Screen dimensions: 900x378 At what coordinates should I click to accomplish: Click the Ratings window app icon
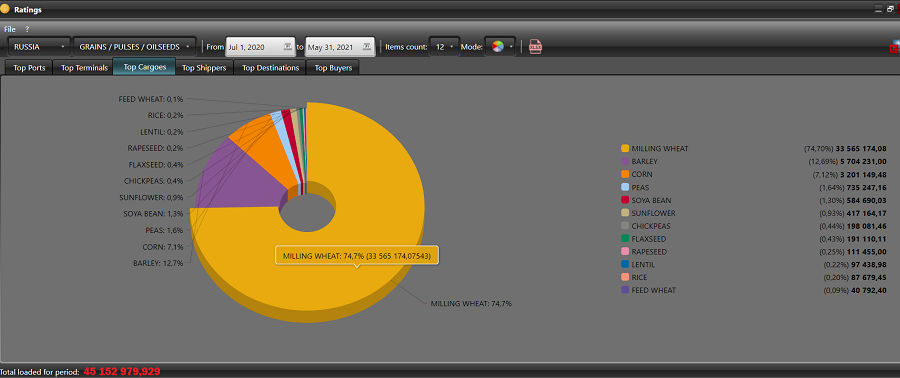click(x=5, y=9)
